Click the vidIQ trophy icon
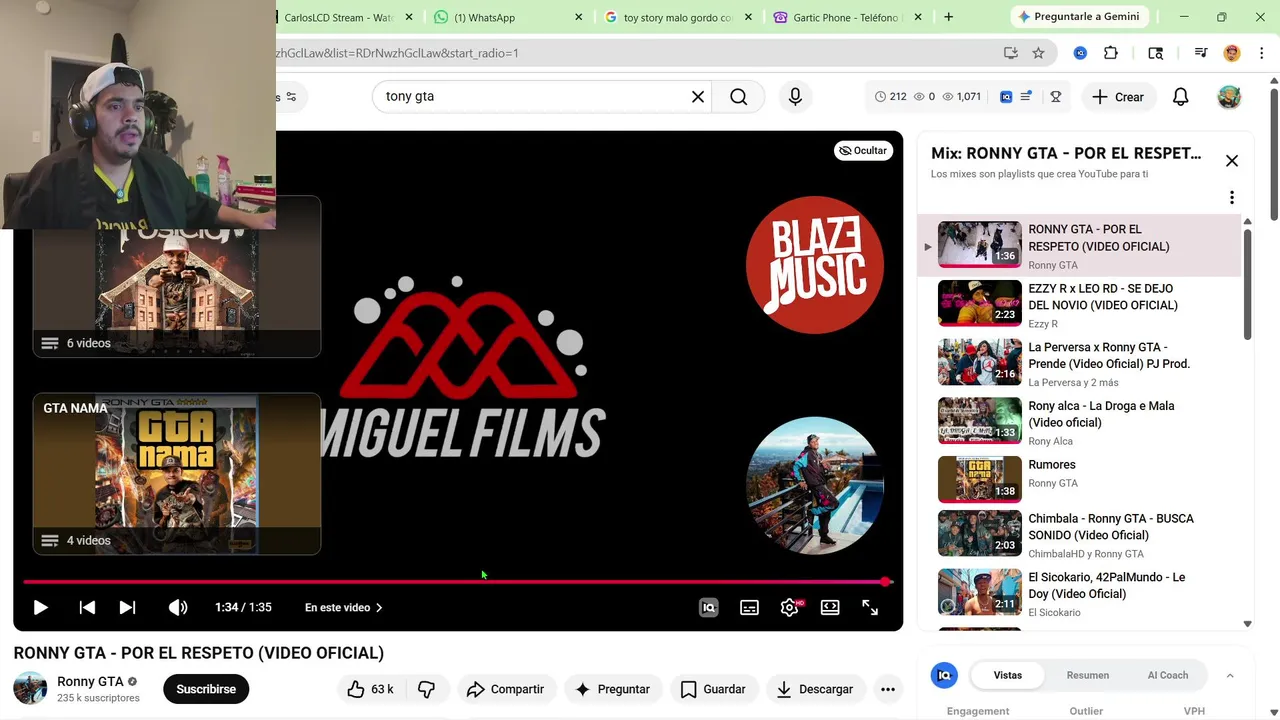 pyautogui.click(x=1055, y=97)
